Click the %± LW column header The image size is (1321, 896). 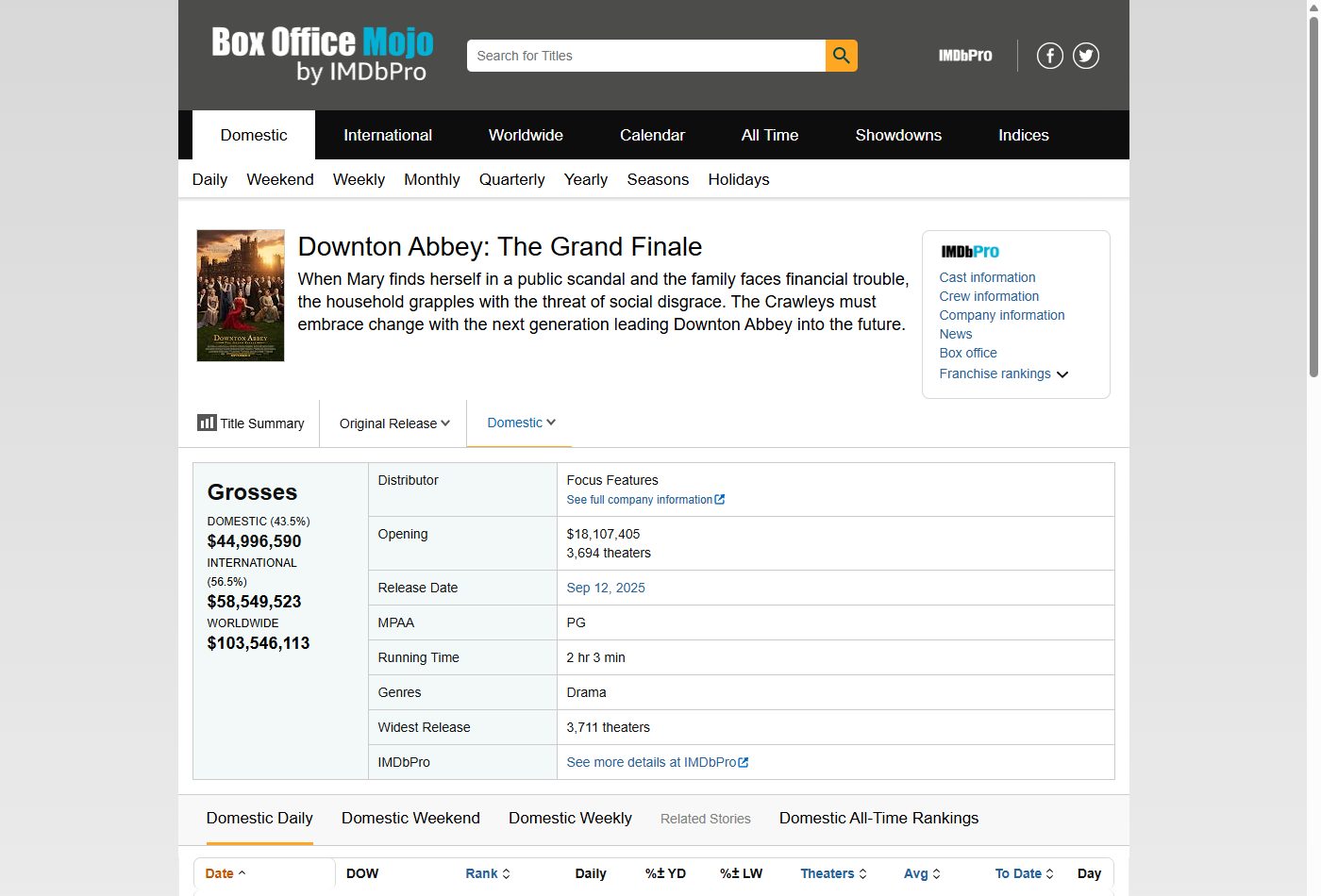(x=742, y=873)
